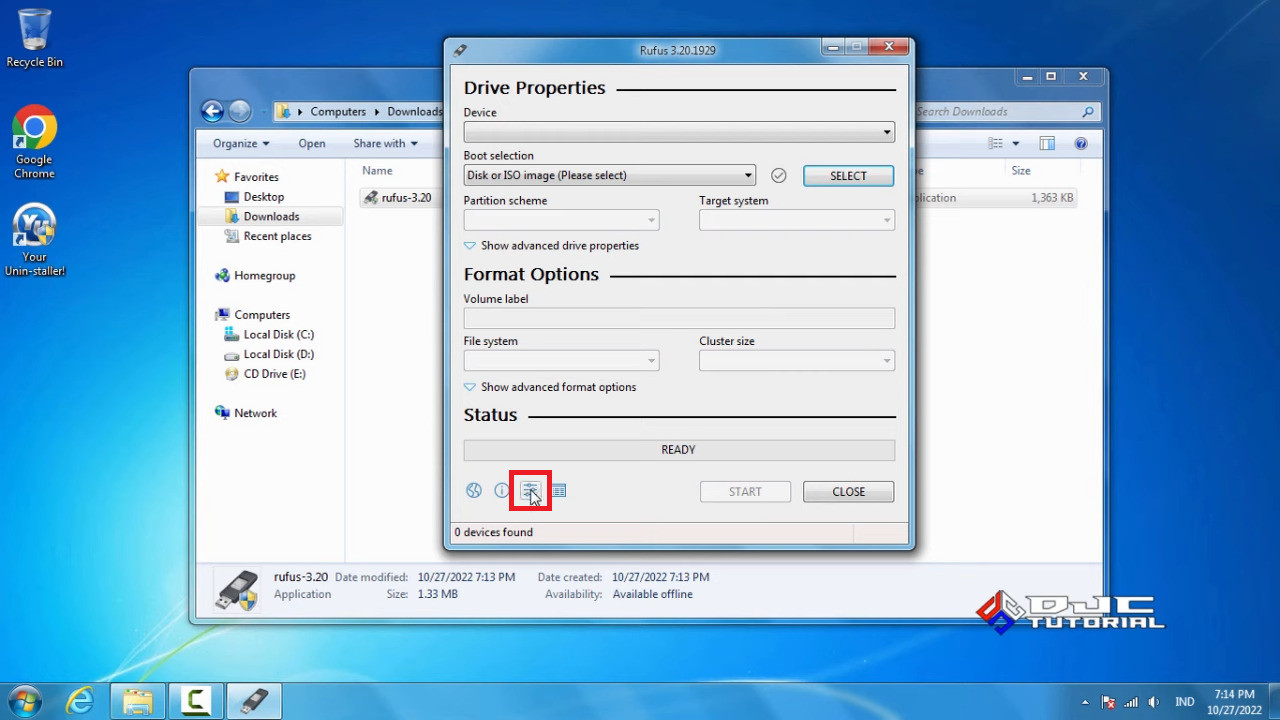Click Back arrow in Explorer window
Image resolution: width=1280 pixels, height=720 pixels.
212,111
